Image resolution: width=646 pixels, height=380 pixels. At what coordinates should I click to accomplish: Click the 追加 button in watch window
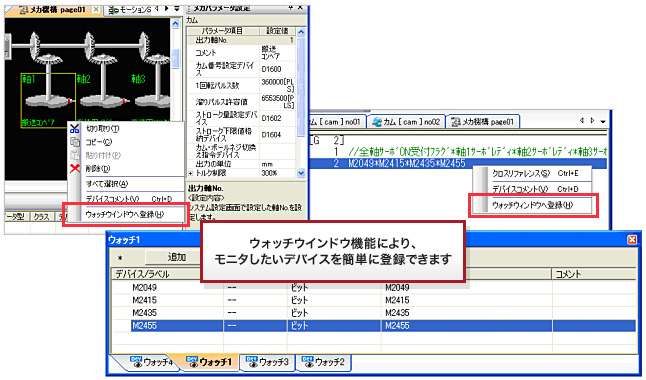[x=177, y=257]
